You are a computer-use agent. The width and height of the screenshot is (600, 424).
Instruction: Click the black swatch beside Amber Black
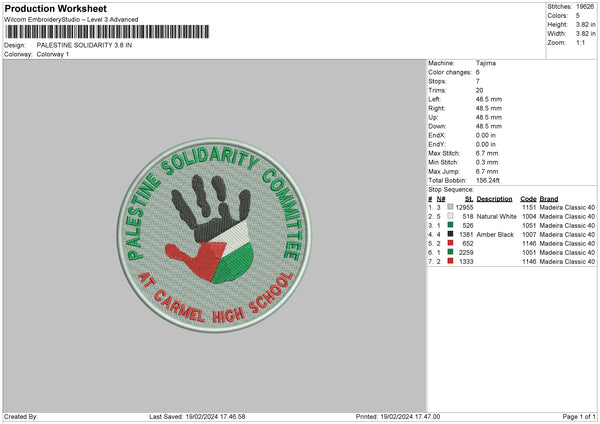pyautogui.click(x=450, y=234)
